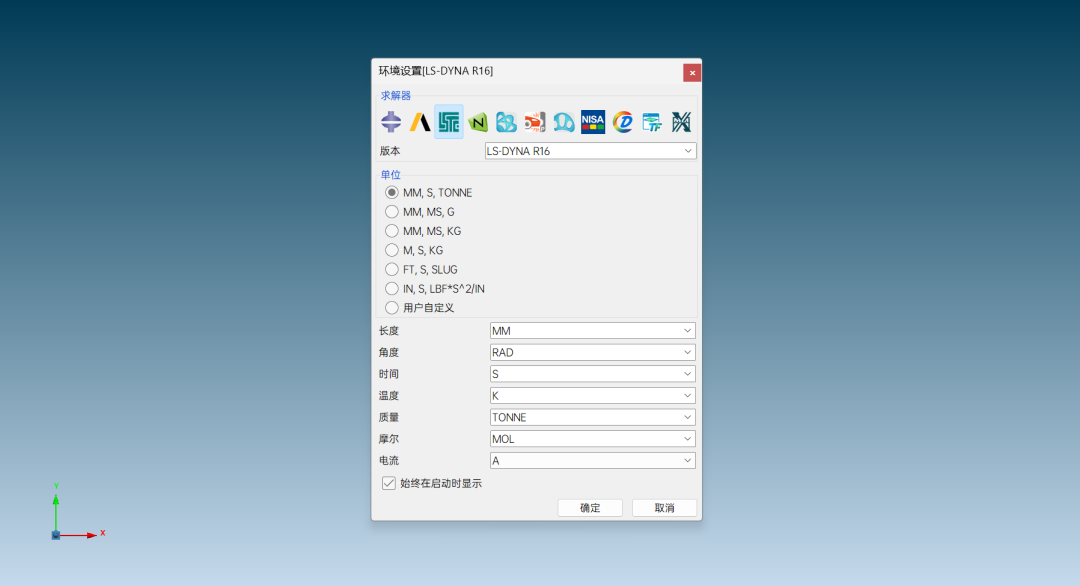Confirm settings with the 确定 button

(x=590, y=508)
